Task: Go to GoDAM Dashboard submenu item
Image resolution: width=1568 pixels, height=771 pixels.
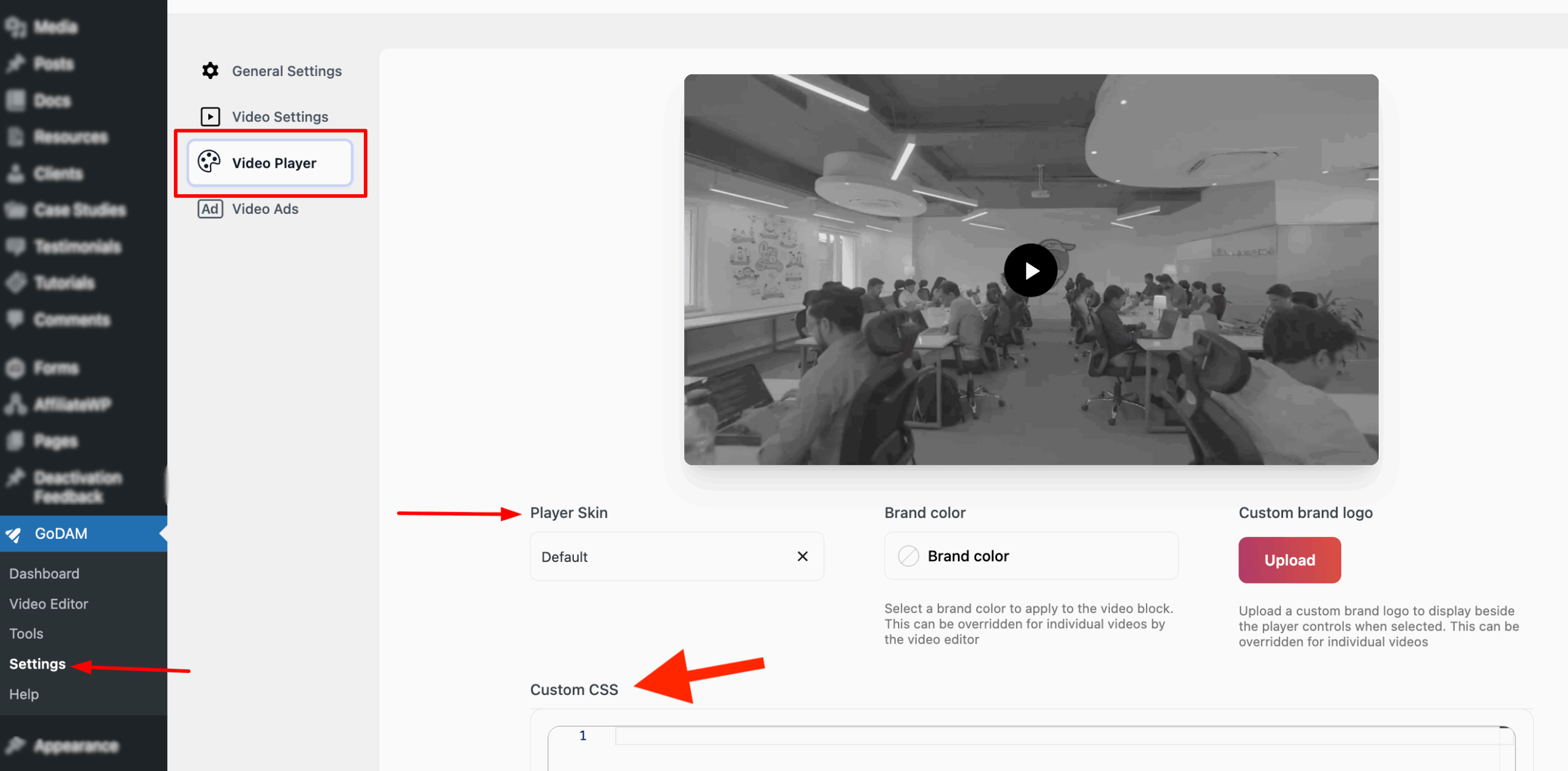Action: [44, 574]
